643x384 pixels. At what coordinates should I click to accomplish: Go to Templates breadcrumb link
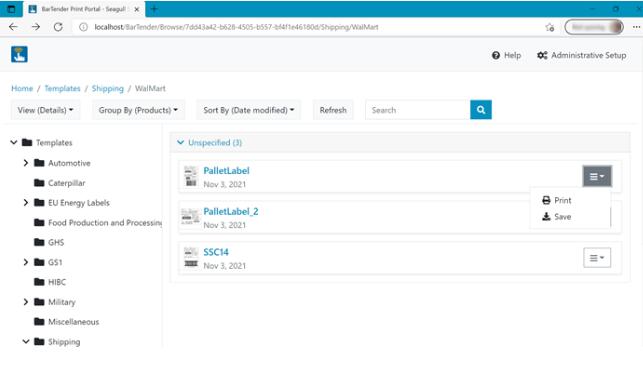tap(62, 88)
